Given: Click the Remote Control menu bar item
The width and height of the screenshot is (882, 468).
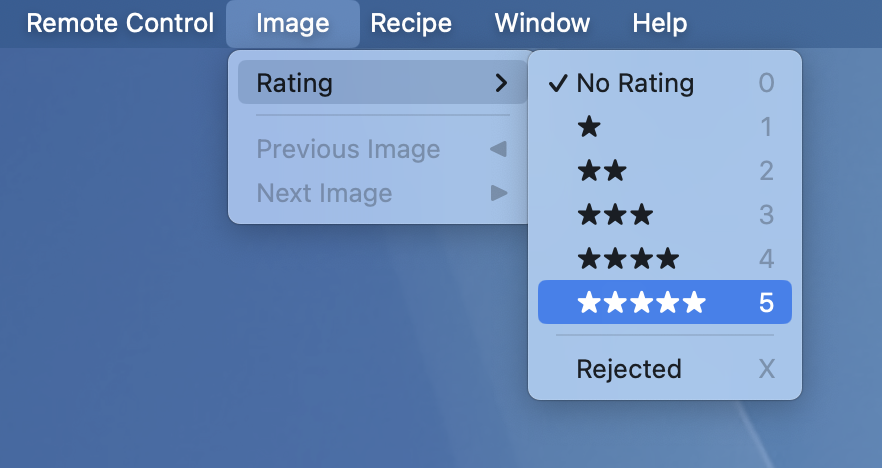Looking at the screenshot, I should click(120, 23).
